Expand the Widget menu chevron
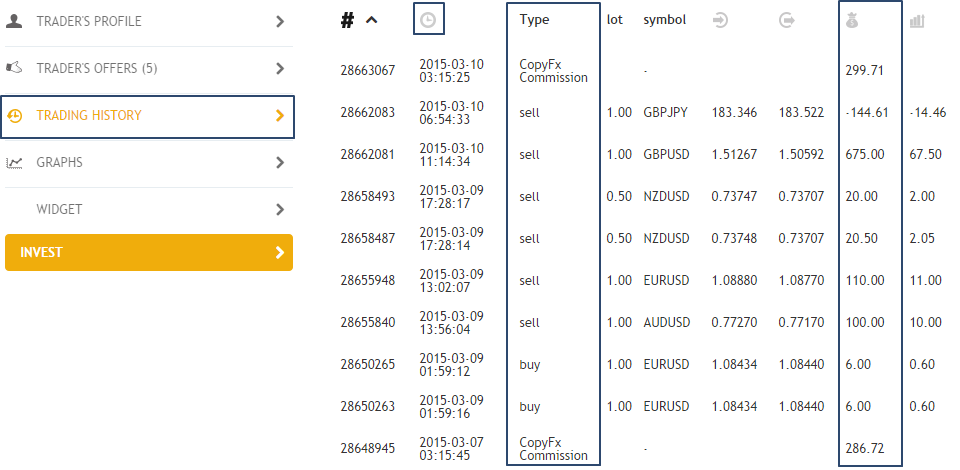This screenshot has width=960, height=470. click(x=280, y=210)
